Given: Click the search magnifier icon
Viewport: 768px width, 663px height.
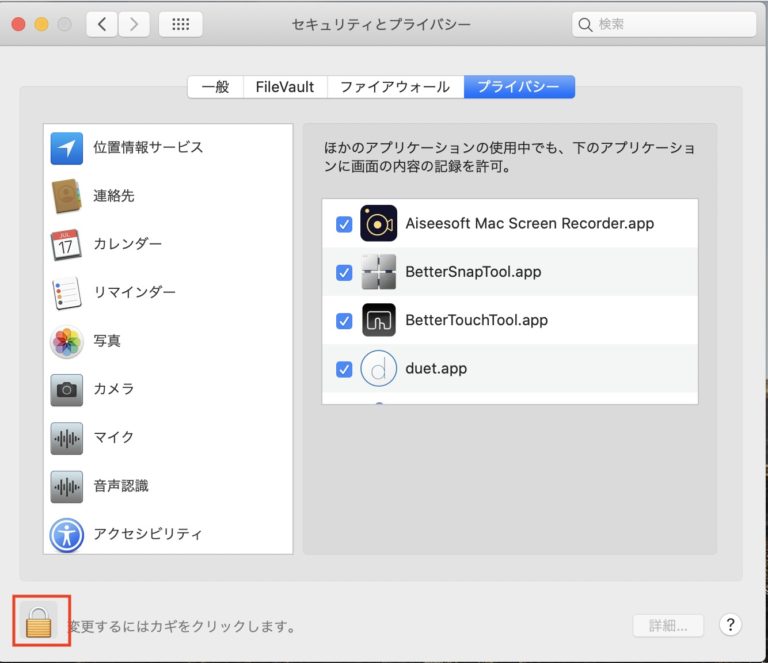Looking at the screenshot, I should [x=585, y=24].
